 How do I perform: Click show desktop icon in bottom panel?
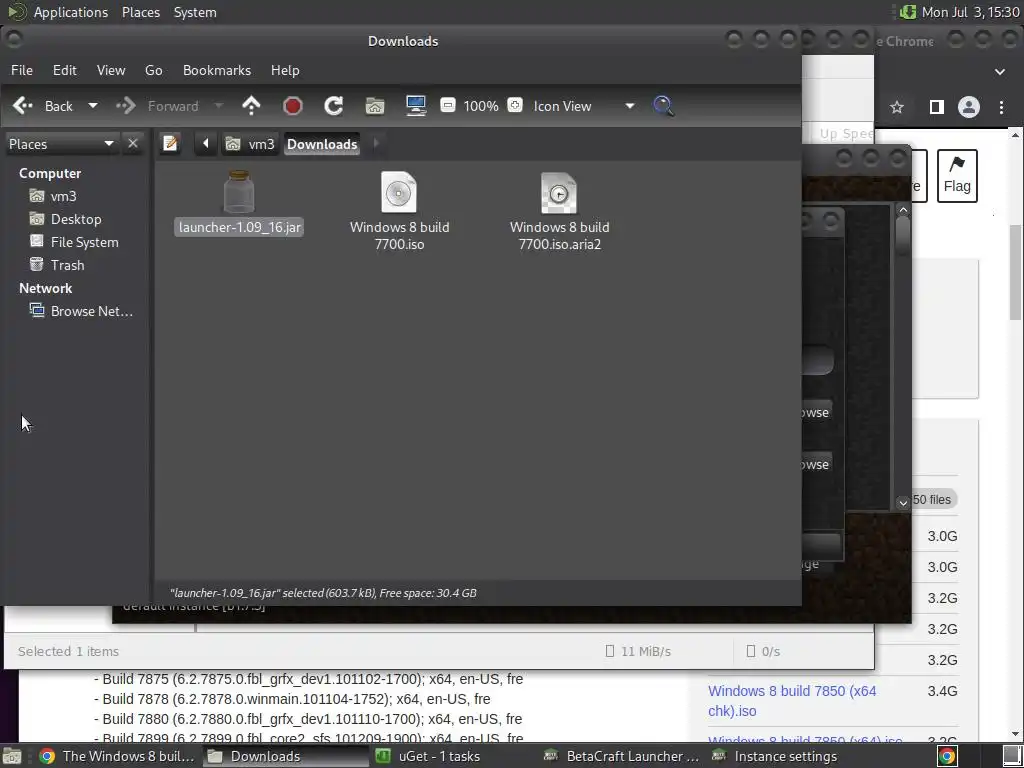tap(11, 756)
